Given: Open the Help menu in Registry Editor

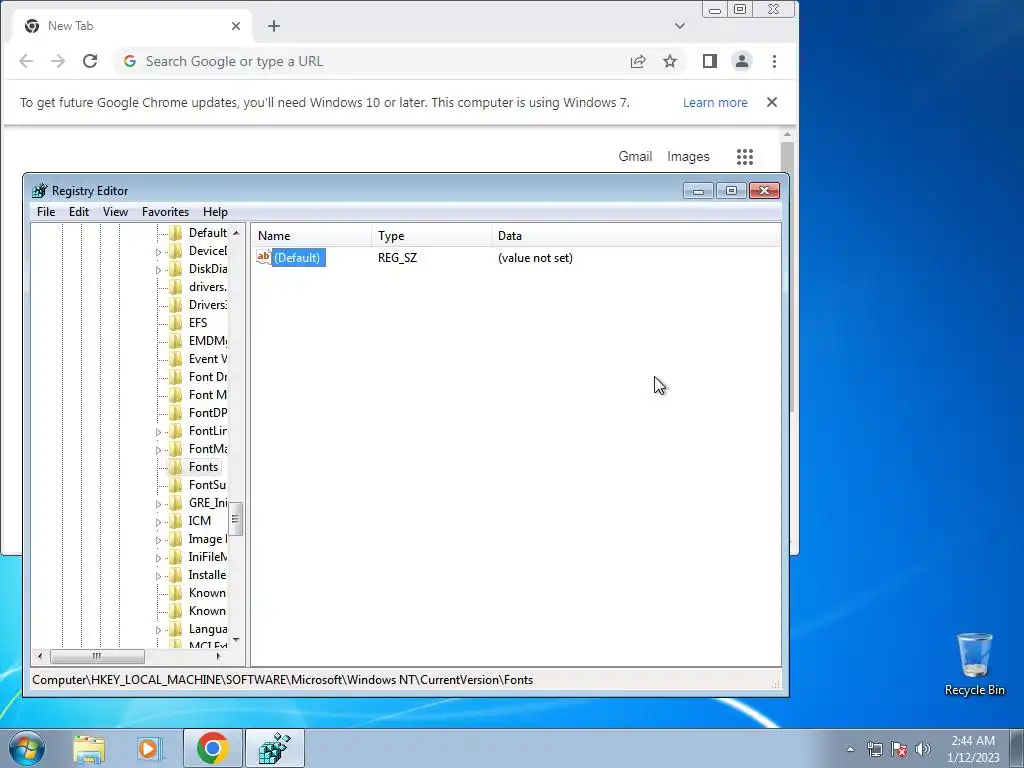Looking at the screenshot, I should (x=215, y=212).
